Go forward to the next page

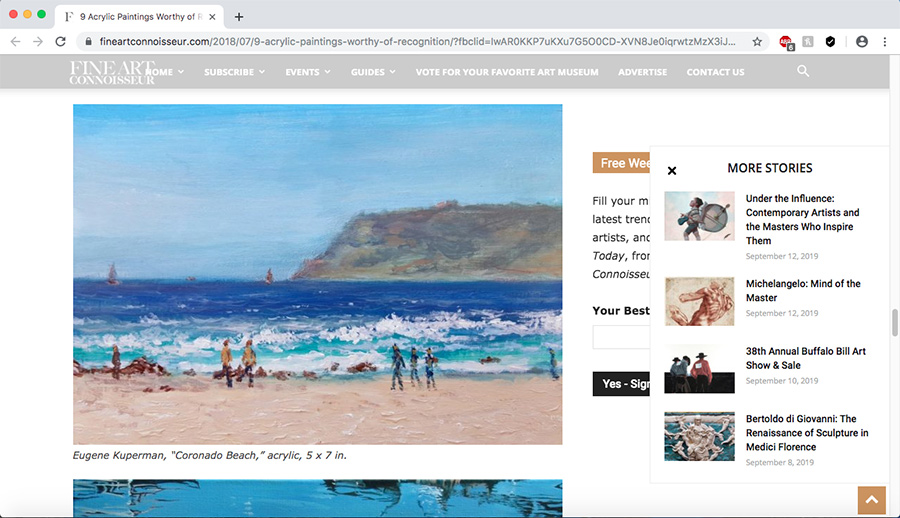pyautogui.click(x=38, y=41)
